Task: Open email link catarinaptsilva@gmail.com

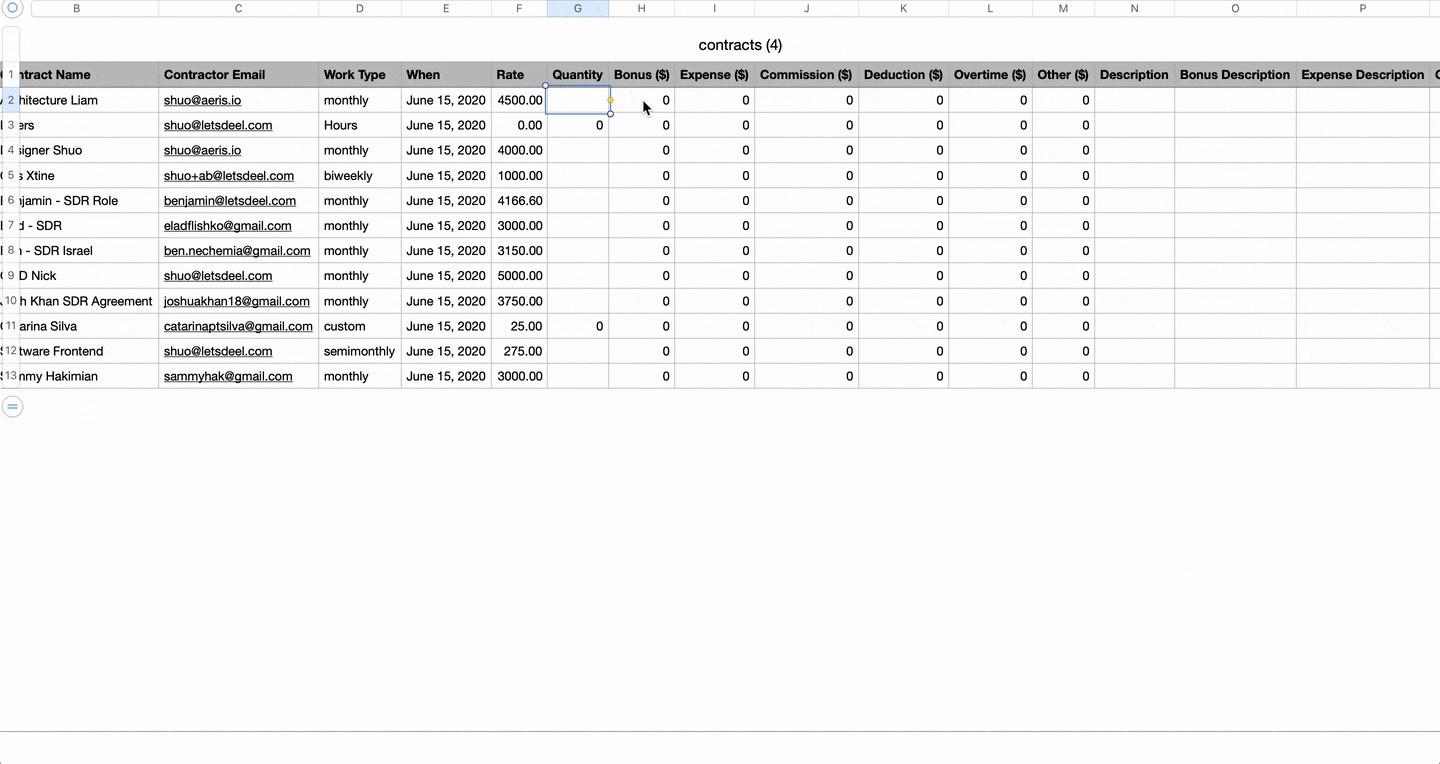Action: pyautogui.click(x=238, y=326)
